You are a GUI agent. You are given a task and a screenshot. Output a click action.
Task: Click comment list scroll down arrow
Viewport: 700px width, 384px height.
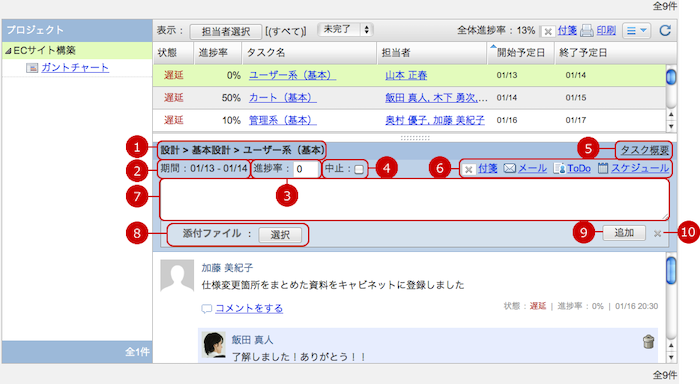click(x=671, y=357)
